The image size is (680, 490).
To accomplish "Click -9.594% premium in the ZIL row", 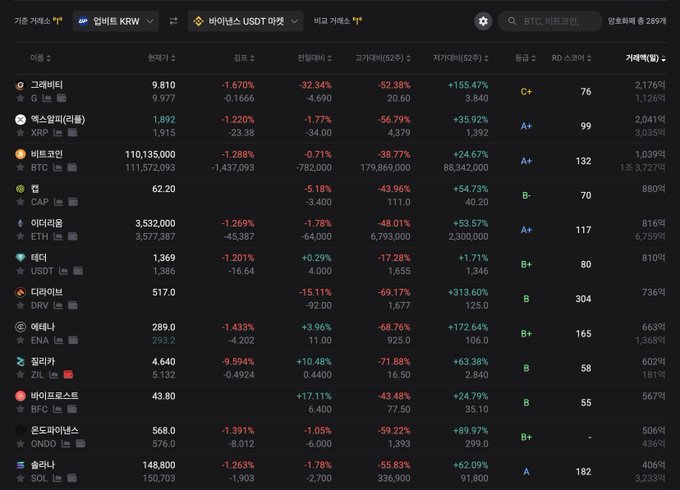I will [x=238, y=362].
